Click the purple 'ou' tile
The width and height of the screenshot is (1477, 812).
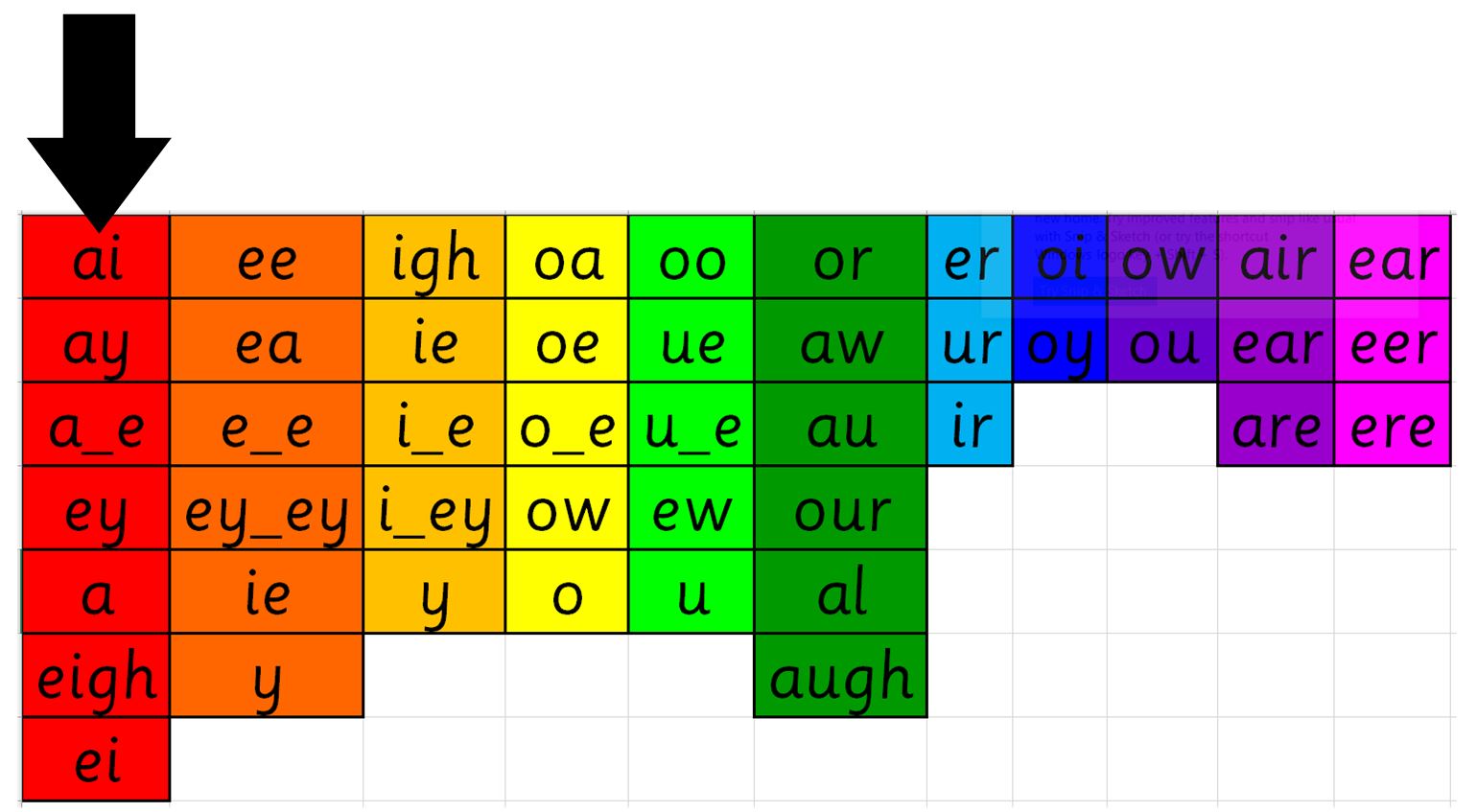point(1162,340)
